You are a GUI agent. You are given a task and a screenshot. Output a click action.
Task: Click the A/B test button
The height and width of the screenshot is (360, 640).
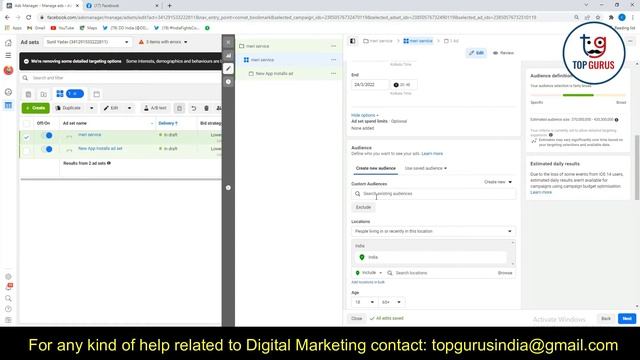point(155,108)
